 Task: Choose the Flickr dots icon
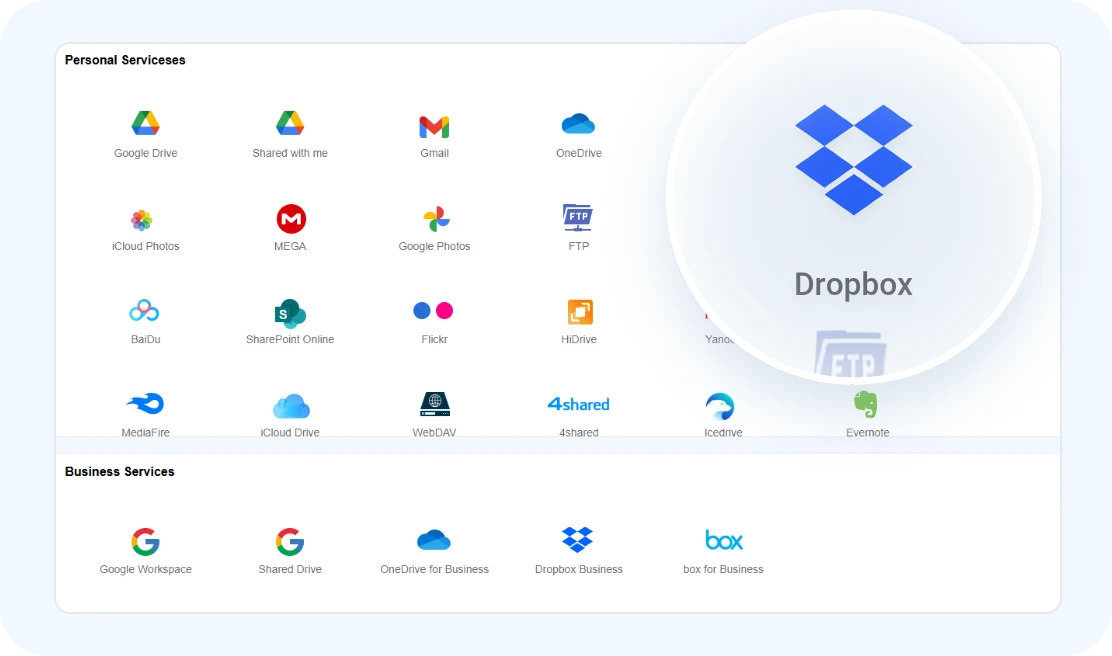433,310
